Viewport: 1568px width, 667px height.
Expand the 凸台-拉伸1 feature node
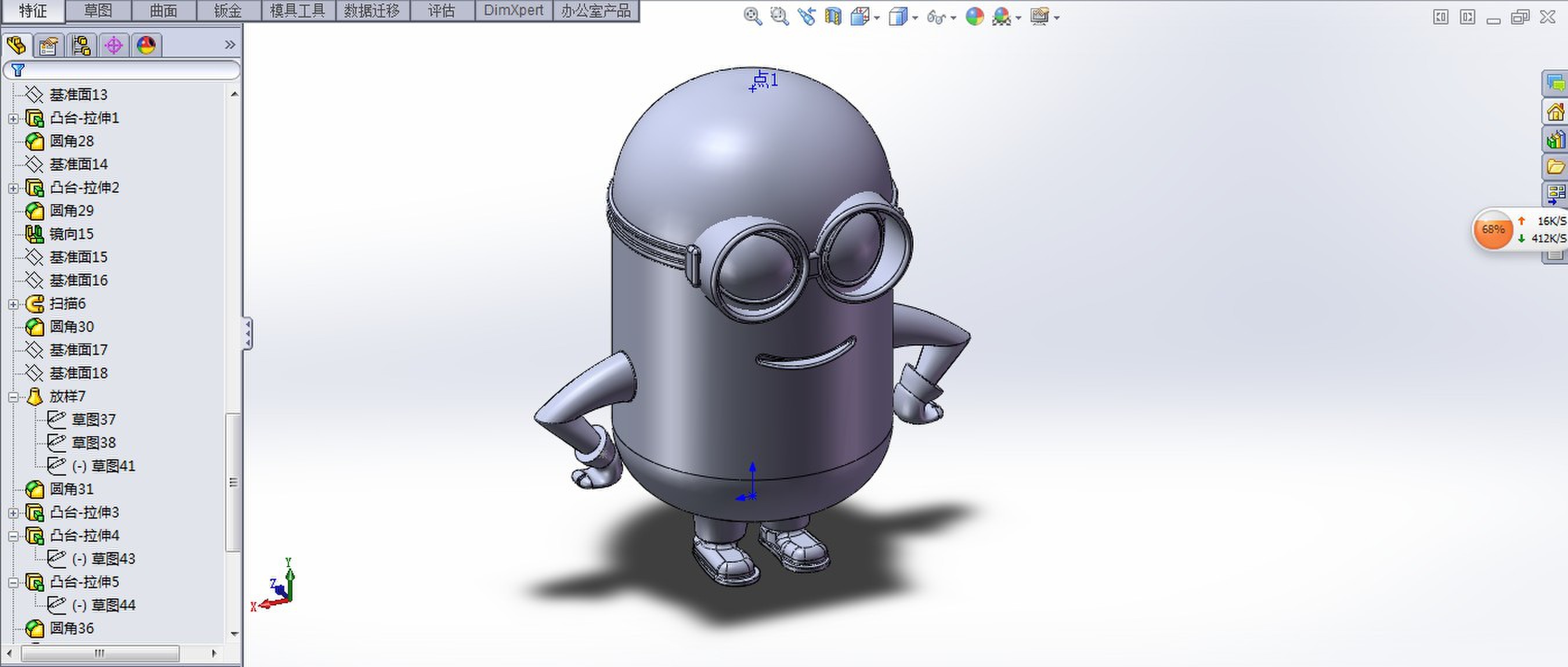coord(13,119)
